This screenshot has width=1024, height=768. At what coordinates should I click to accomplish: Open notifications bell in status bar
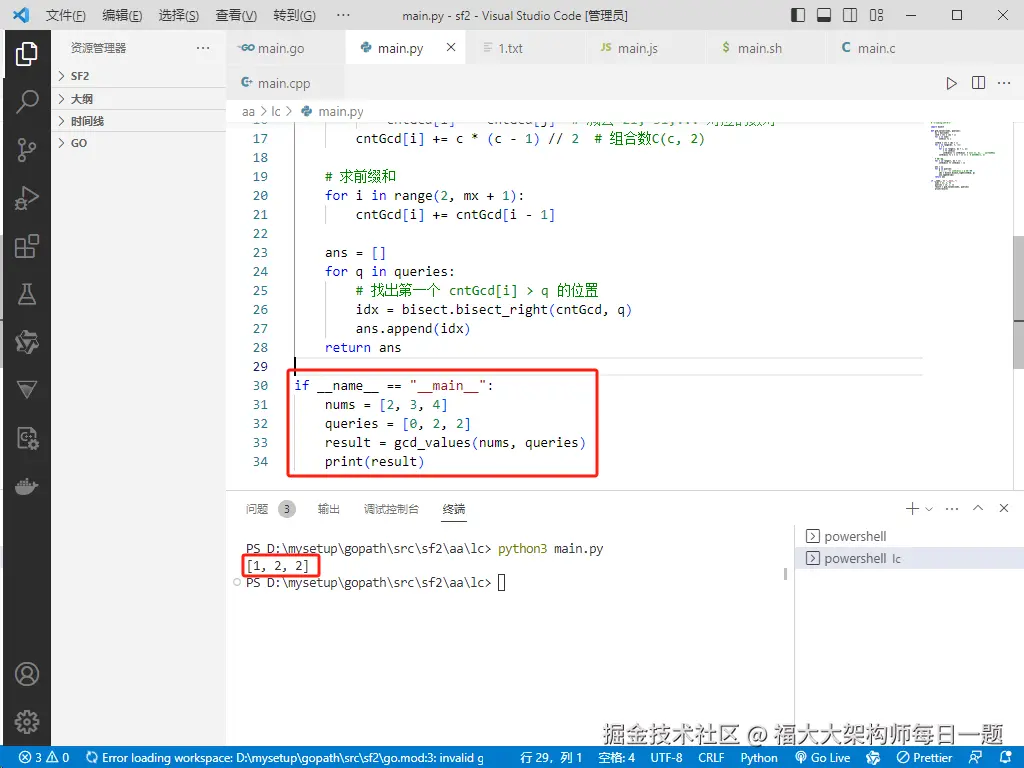tap(1006, 758)
